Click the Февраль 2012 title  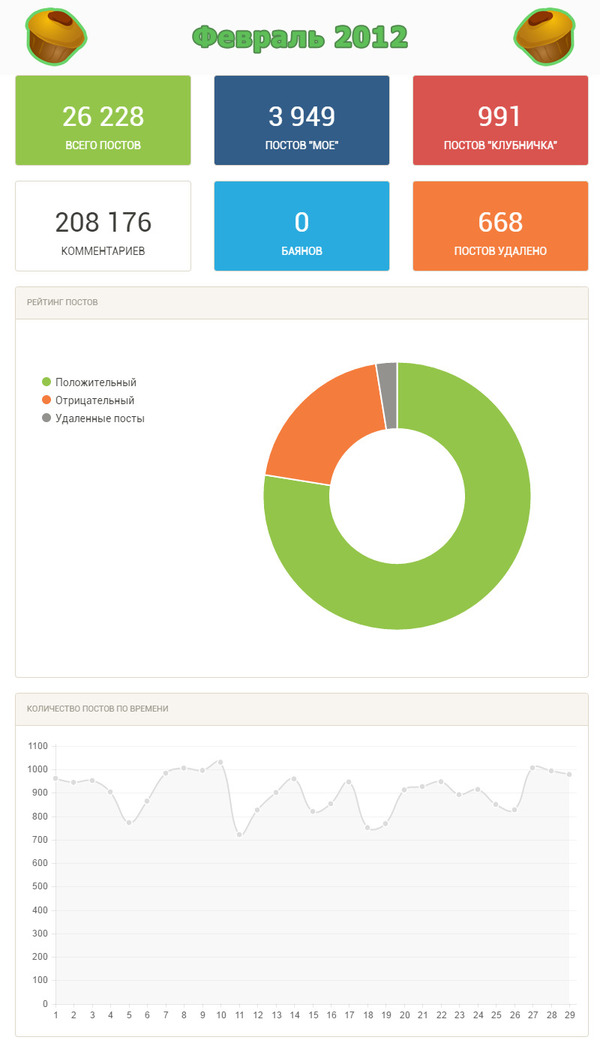pos(300,37)
